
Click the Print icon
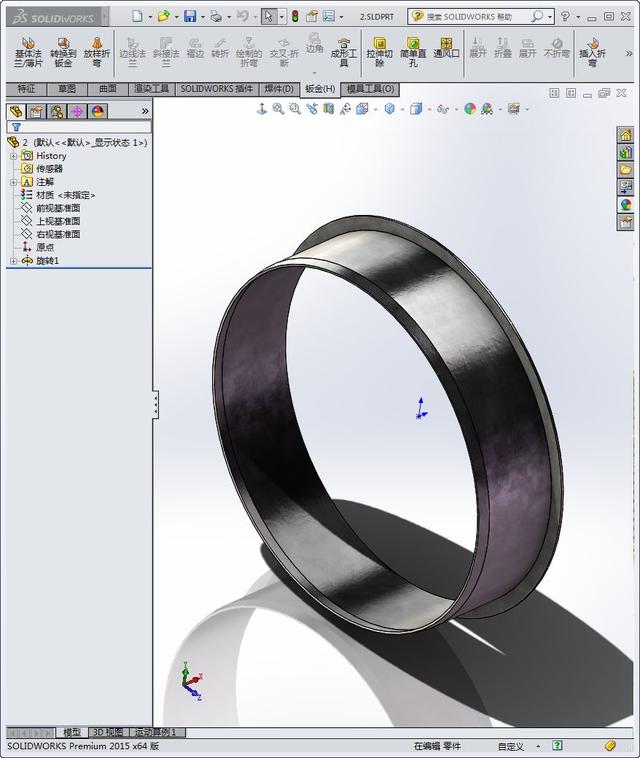click(x=216, y=16)
